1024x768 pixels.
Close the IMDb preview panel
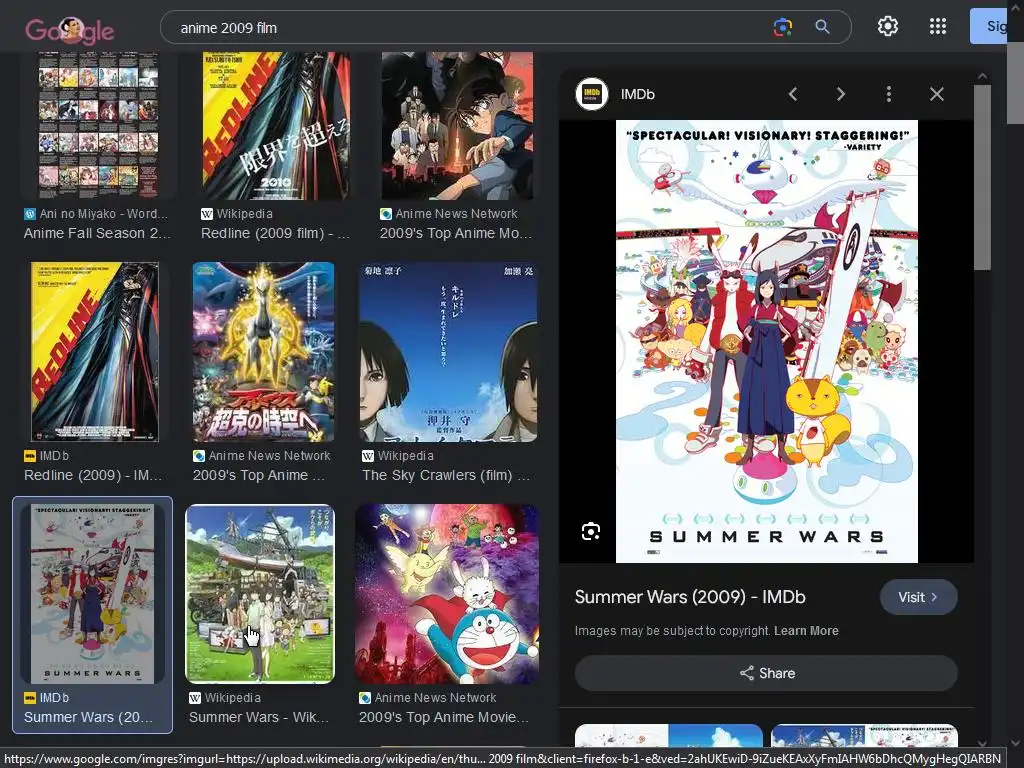tap(936, 94)
